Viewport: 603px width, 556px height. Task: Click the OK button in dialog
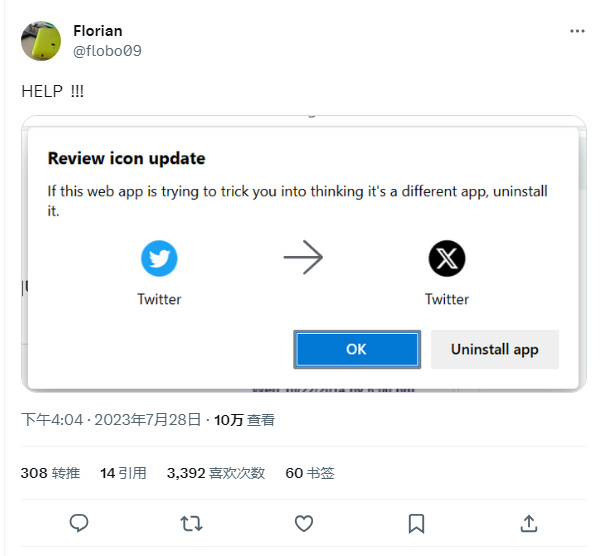[357, 349]
